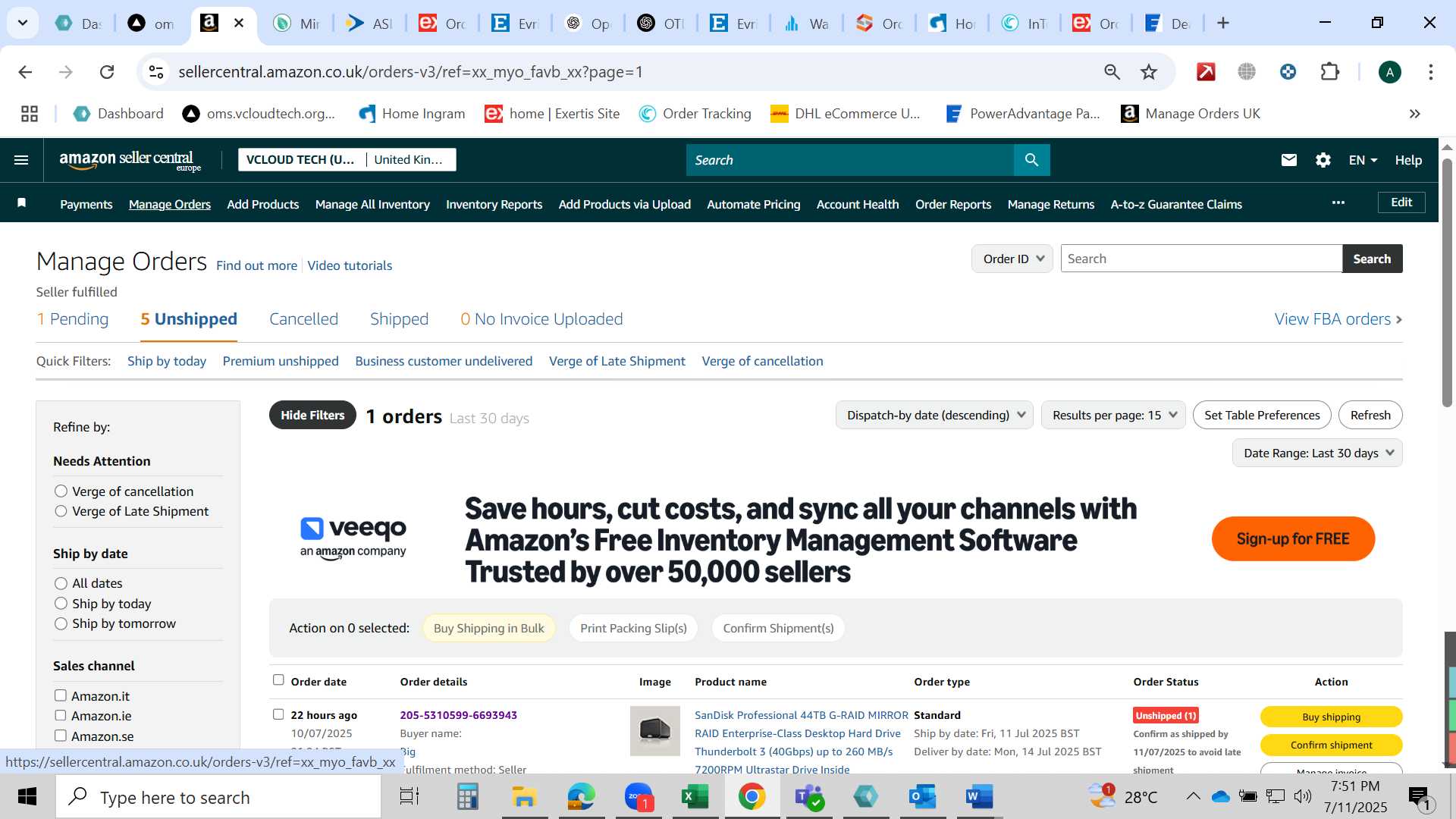Click the red arrow extension icon

click(1206, 72)
